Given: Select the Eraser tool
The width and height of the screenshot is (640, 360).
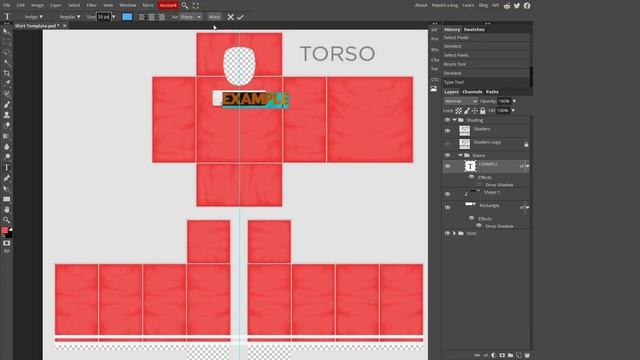Looking at the screenshot, I should (x=7, y=125).
